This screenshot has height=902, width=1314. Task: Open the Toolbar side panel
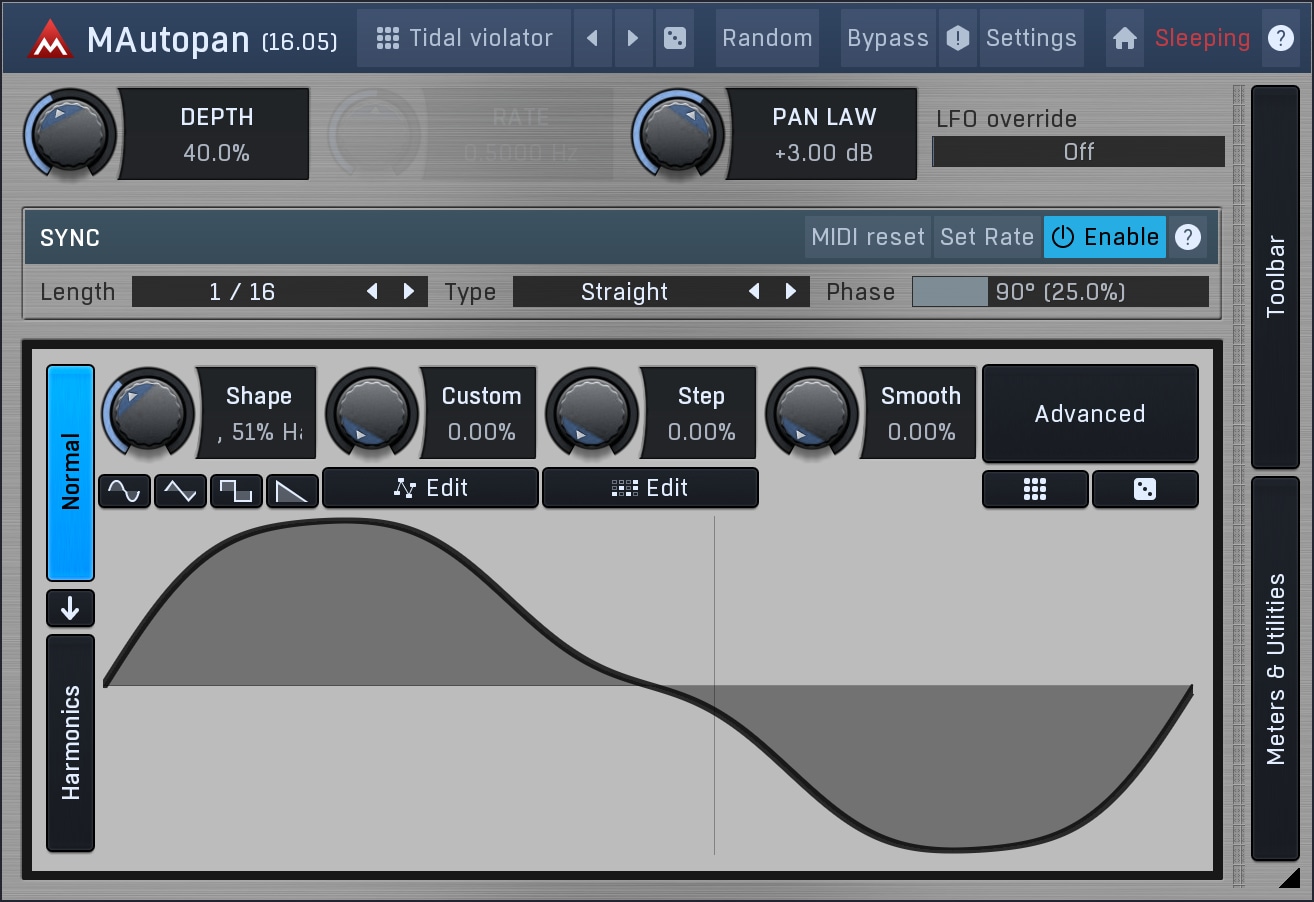pyautogui.click(x=1276, y=277)
